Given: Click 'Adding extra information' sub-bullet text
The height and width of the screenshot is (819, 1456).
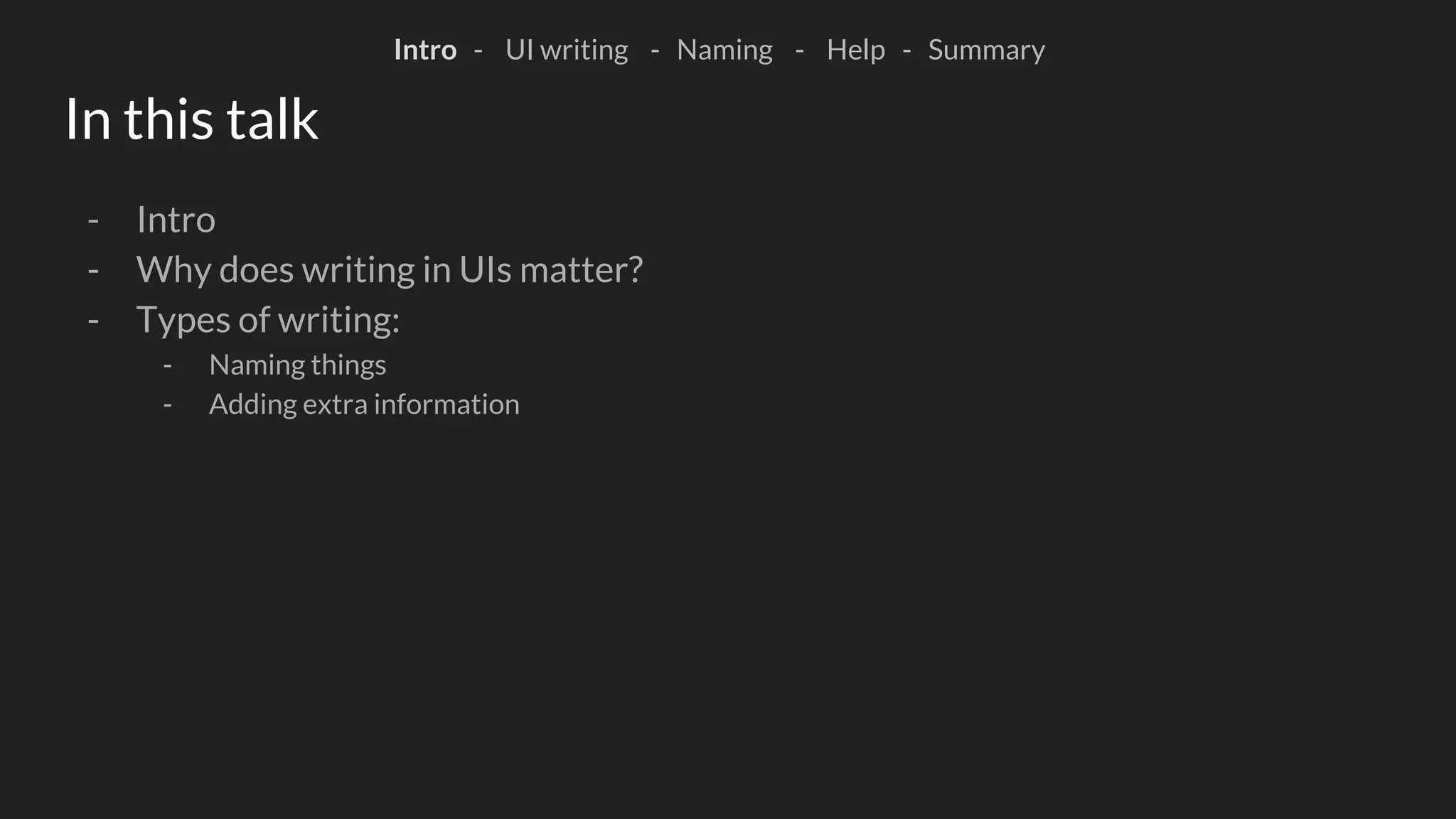Looking at the screenshot, I should [x=364, y=405].
